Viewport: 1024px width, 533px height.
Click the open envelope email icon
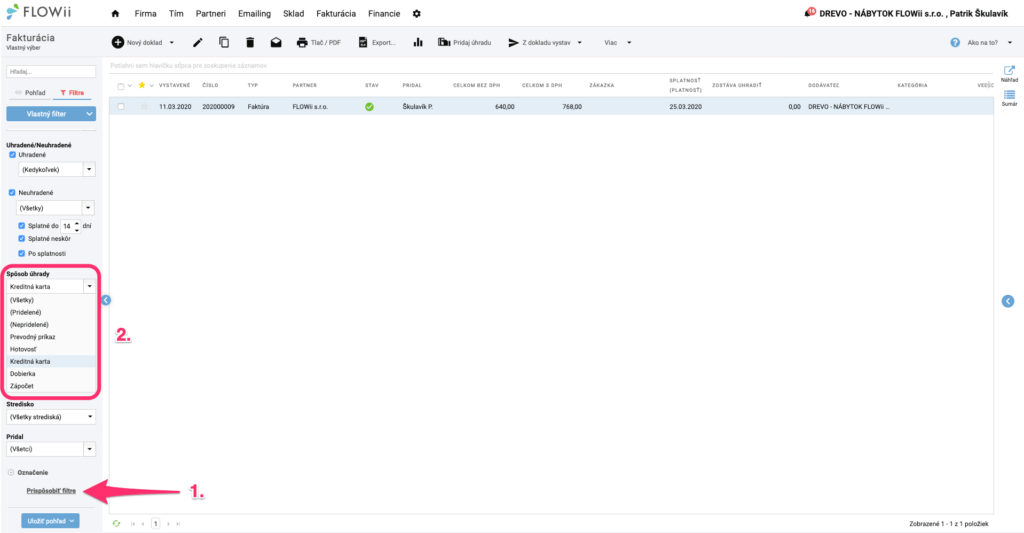[276, 42]
